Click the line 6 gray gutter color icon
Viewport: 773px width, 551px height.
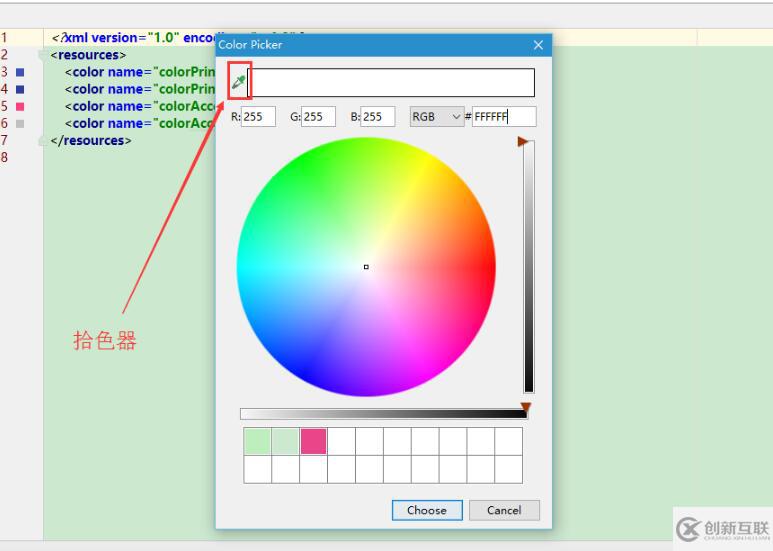[x=20, y=124]
